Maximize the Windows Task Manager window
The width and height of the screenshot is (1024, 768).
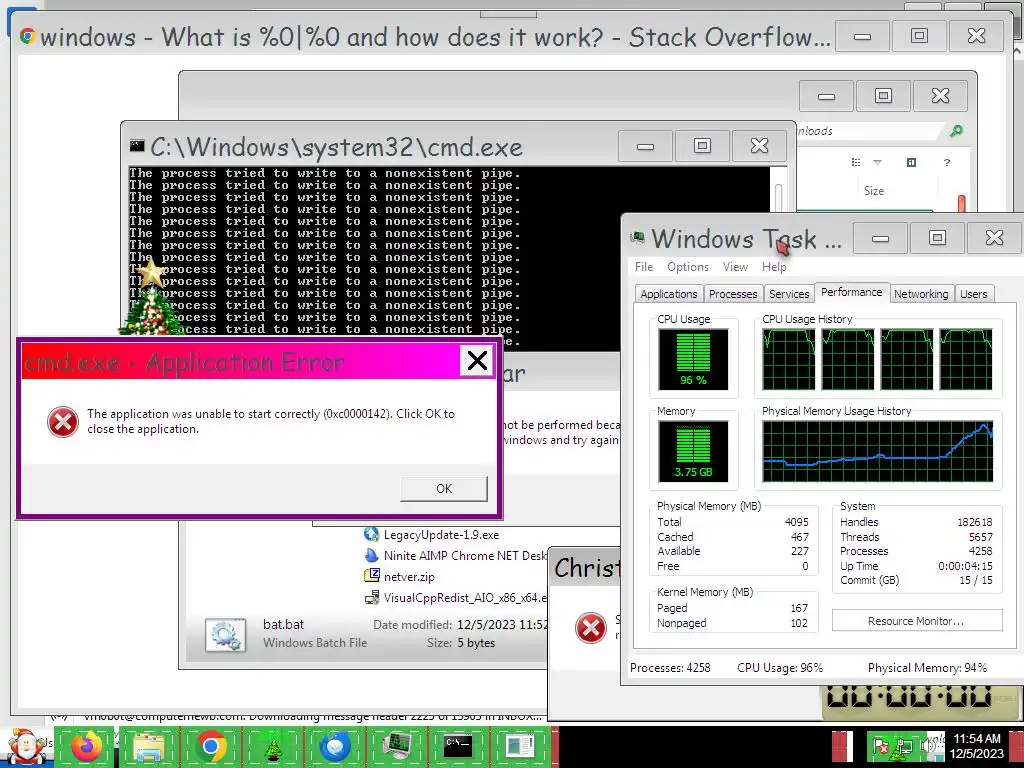pos(937,238)
